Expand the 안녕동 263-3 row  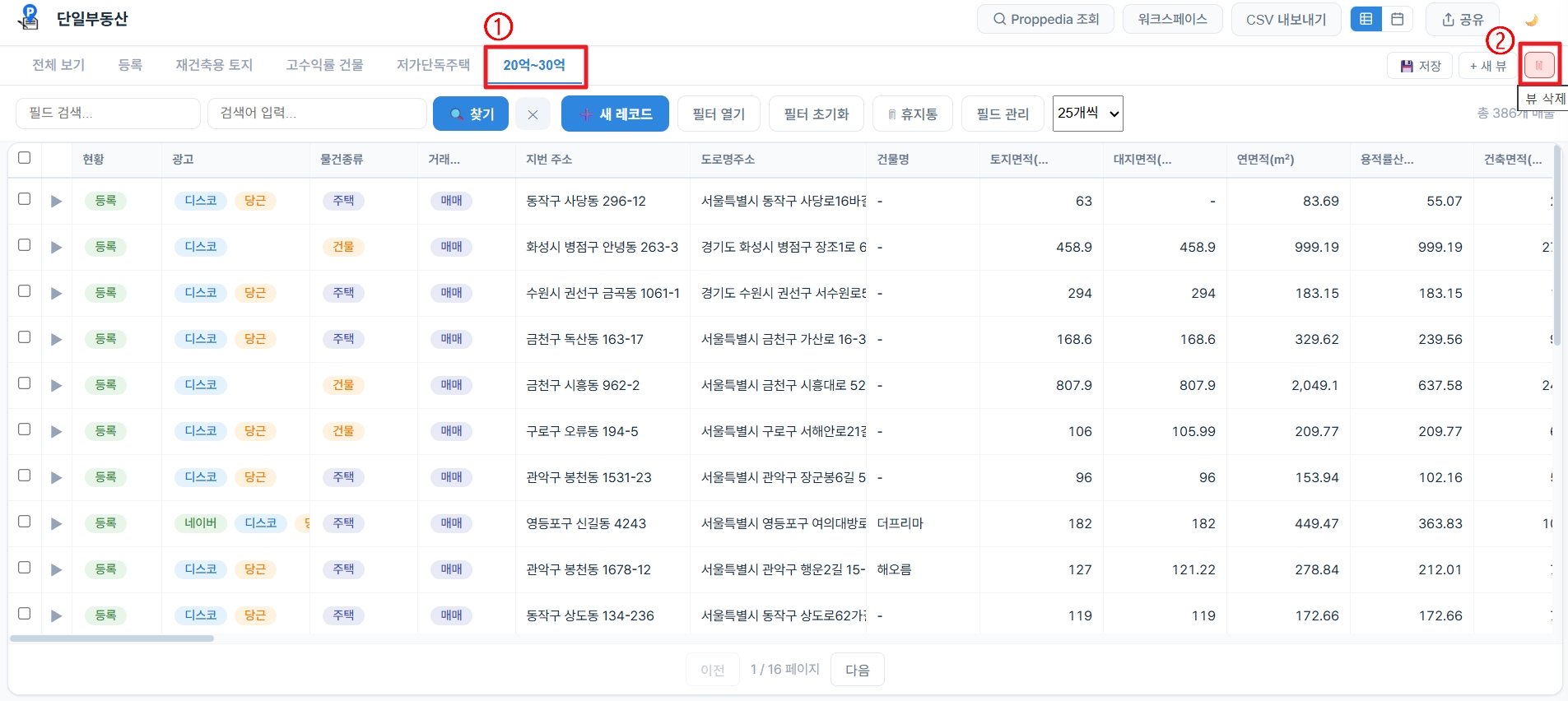point(56,248)
